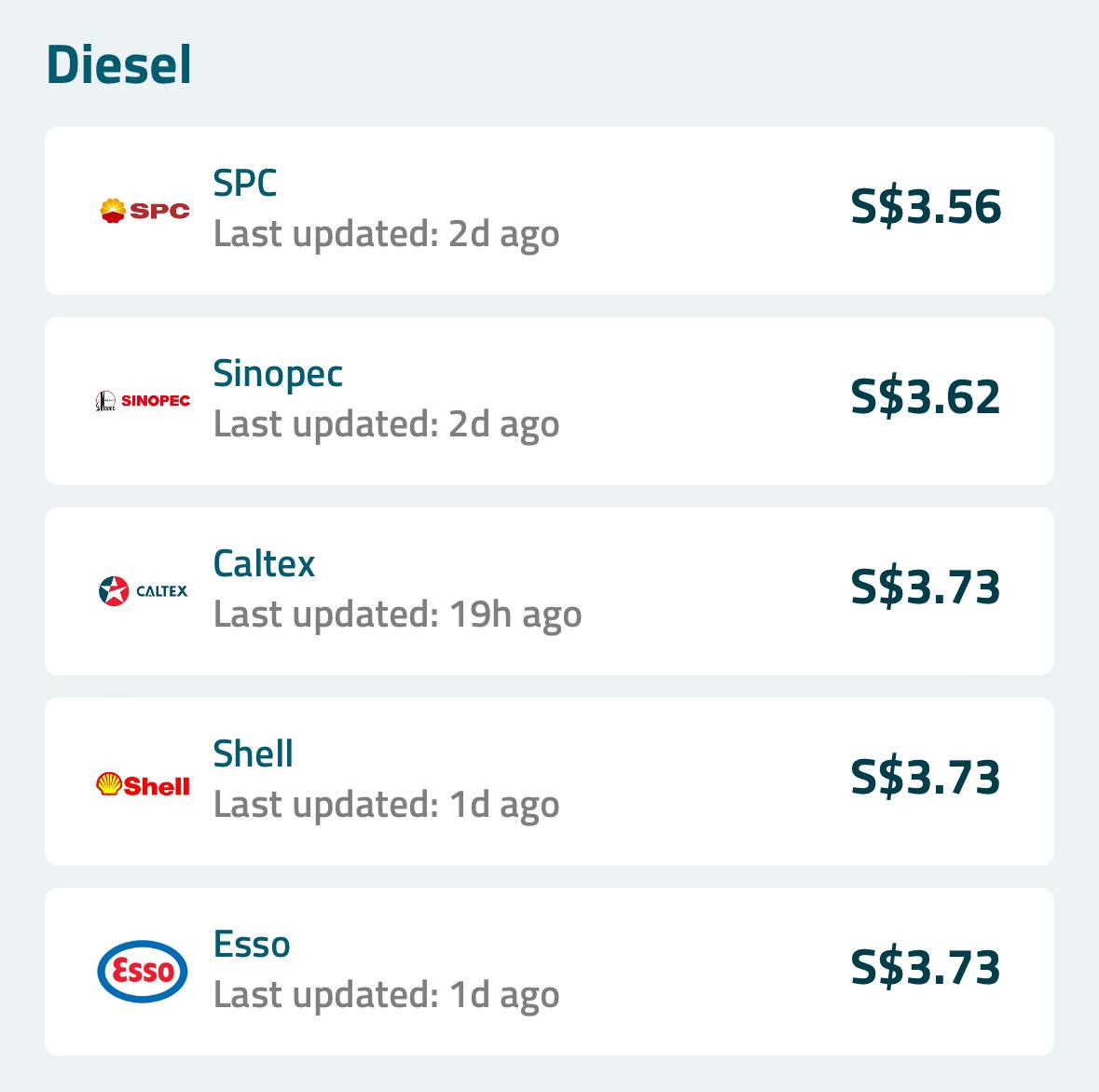Click the SPC brand logo icon

pyautogui.click(x=144, y=211)
